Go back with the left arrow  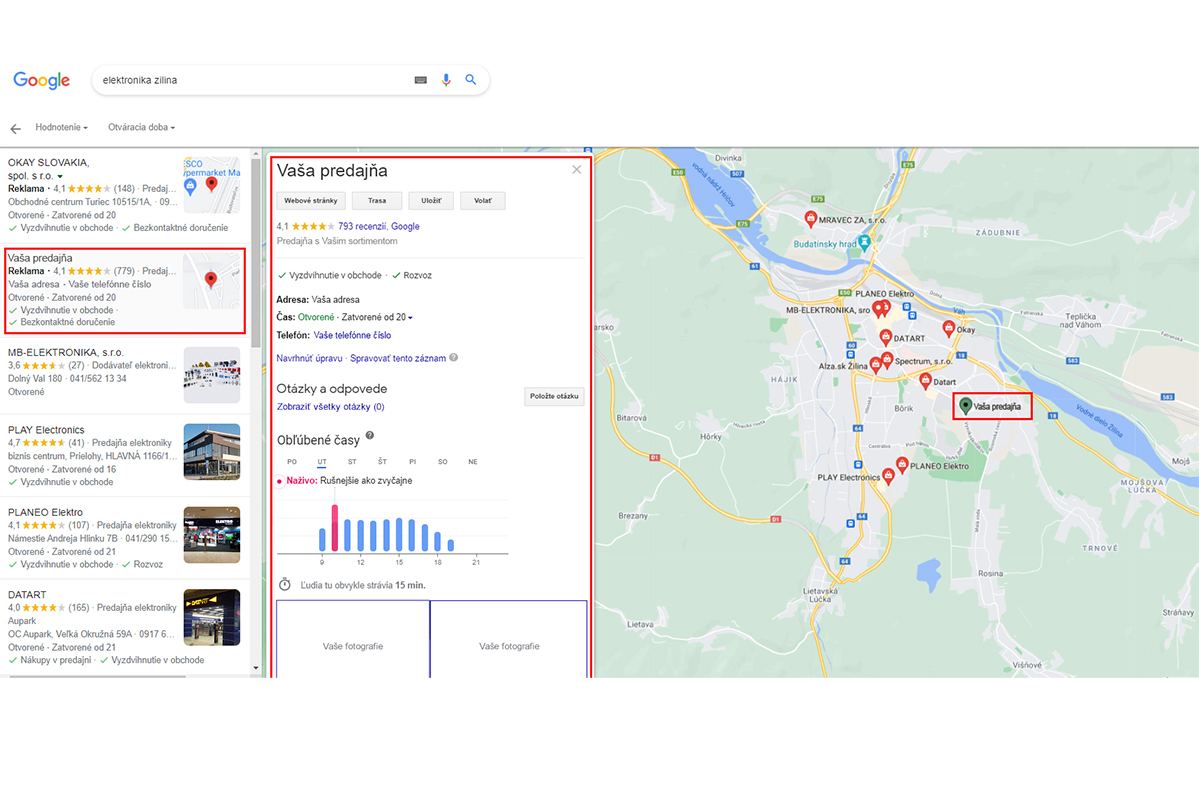pos(15,128)
